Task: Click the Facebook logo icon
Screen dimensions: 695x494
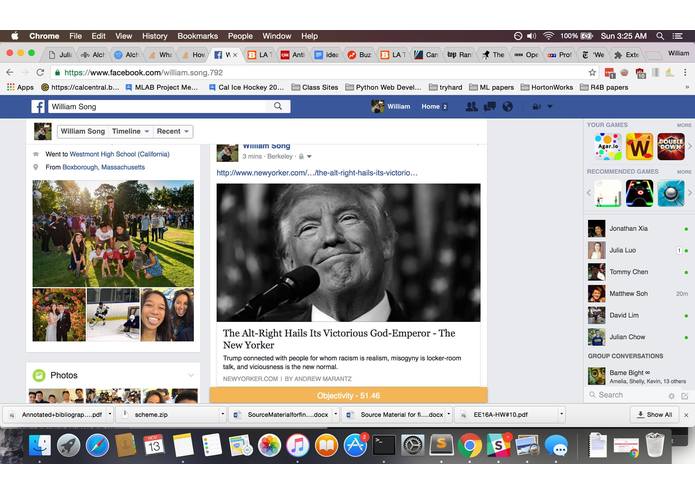Action: click(38, 106)
